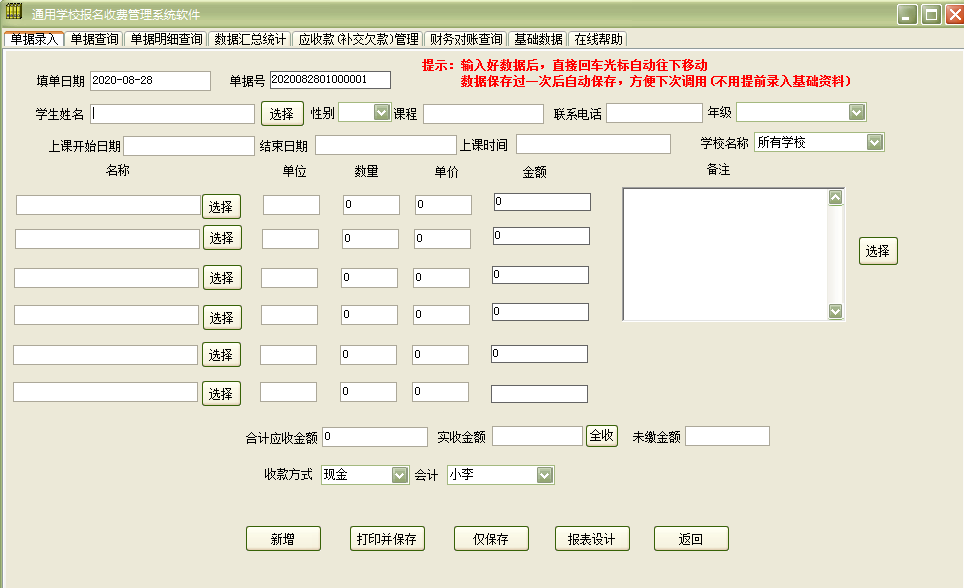The height and width of the screenshot is (588, 964).
Task: Click the 新增 button
Action: (283, 538)
